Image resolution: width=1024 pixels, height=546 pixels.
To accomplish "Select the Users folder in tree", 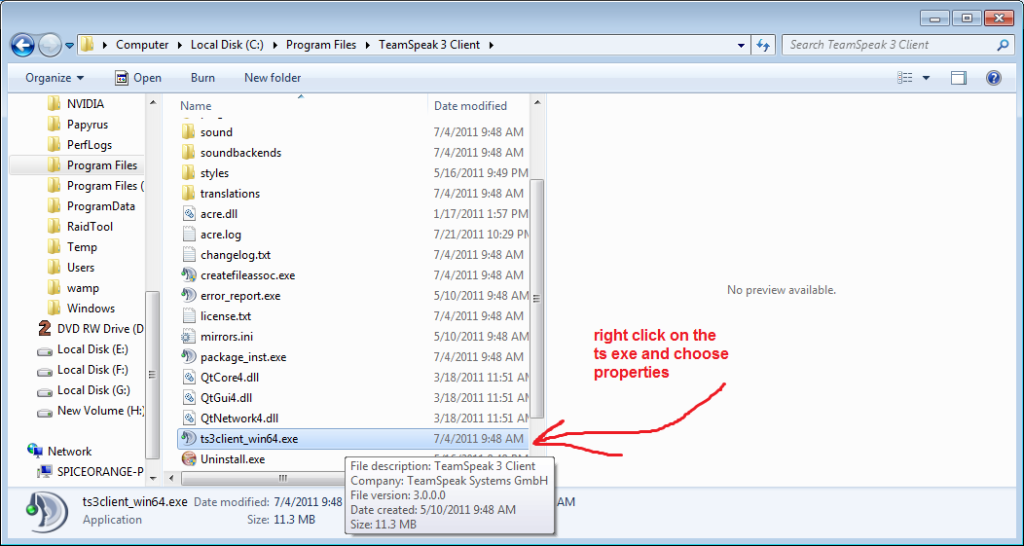I will 80,267.
